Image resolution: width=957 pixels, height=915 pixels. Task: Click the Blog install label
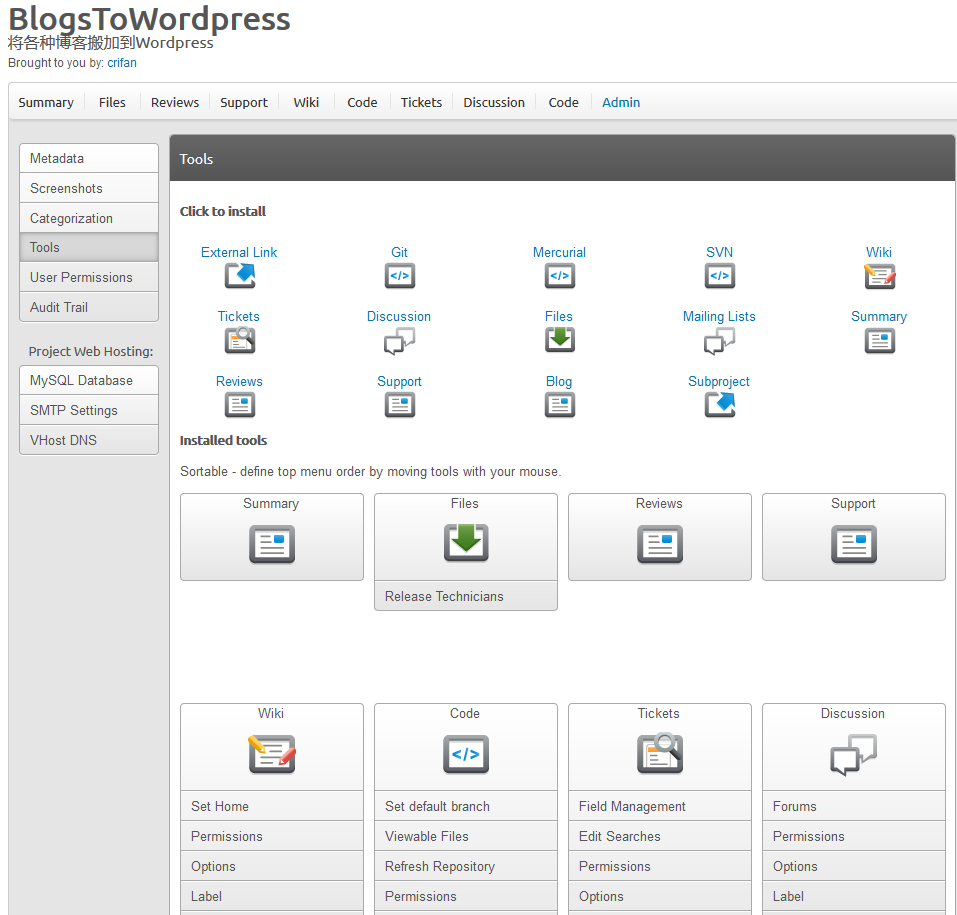coord(559,382)
